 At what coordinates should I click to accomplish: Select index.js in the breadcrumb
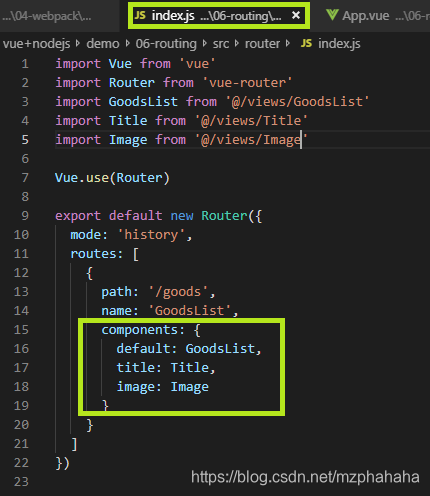pos(339,44)
